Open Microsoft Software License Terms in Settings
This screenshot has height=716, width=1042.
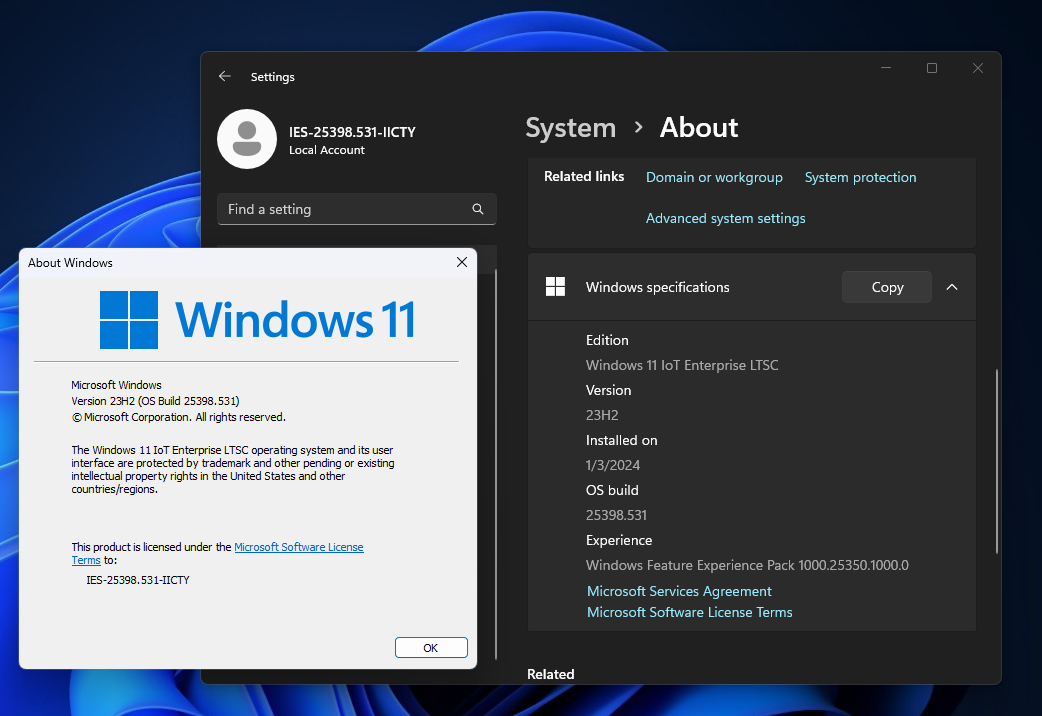click(689, 612)
